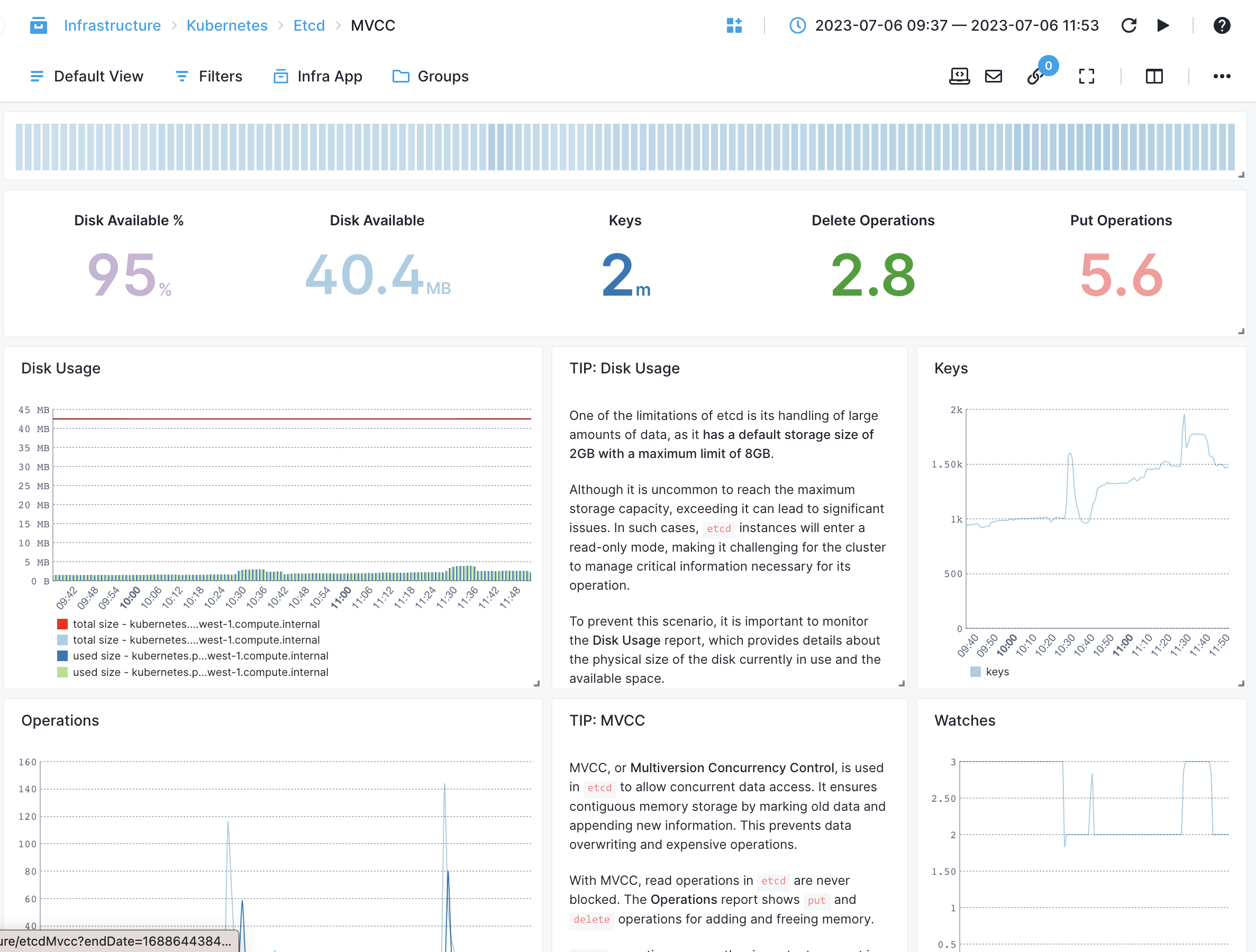Click the Disk Usage panel title
The image size is (1256, 952).
tap(61, 369)
